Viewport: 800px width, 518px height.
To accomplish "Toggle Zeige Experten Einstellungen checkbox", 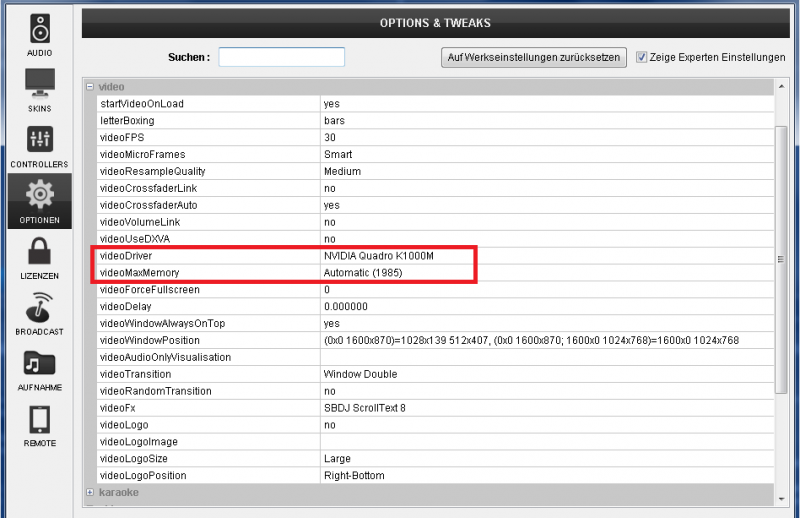I will 641,57.
